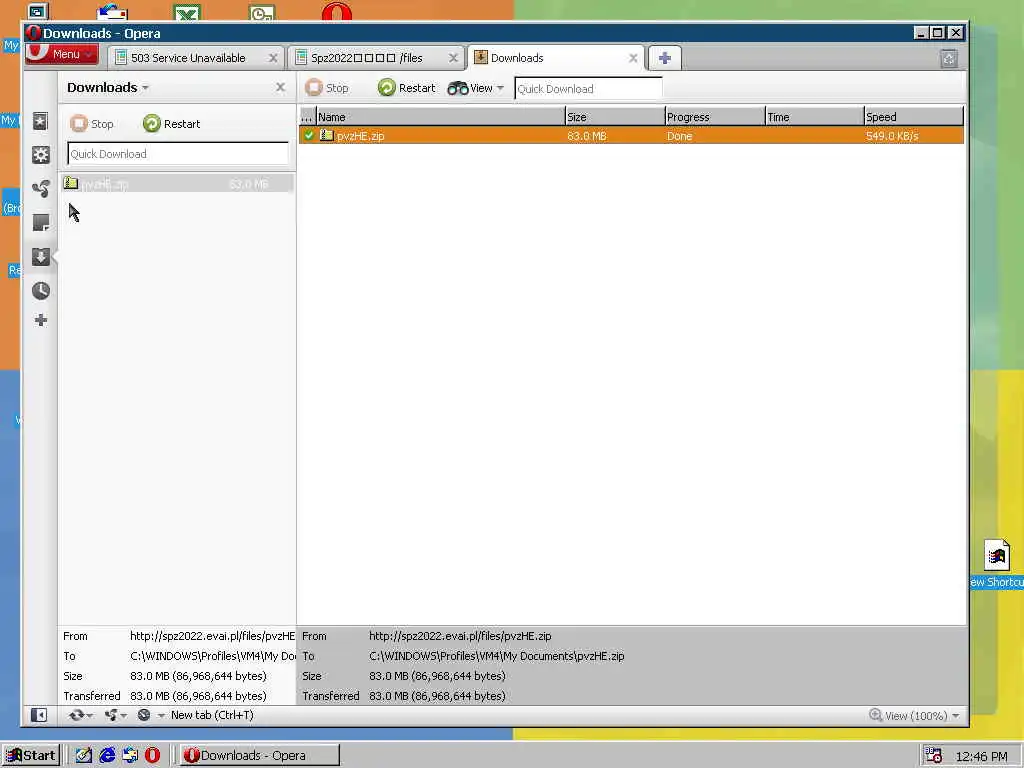Screen dimensions: 1024x768
Task: Sort downloads by Speed column
Action: tap(914, 117)
